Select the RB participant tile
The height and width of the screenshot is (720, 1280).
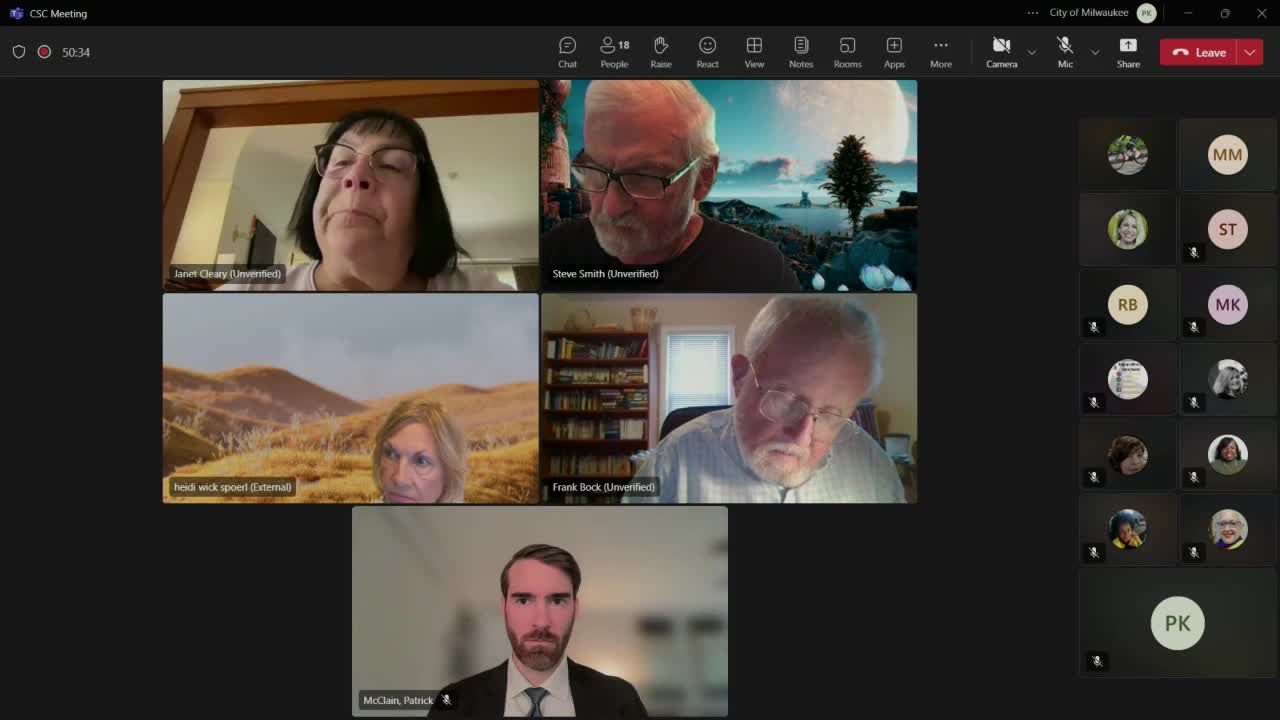[x=1128, y=304]
